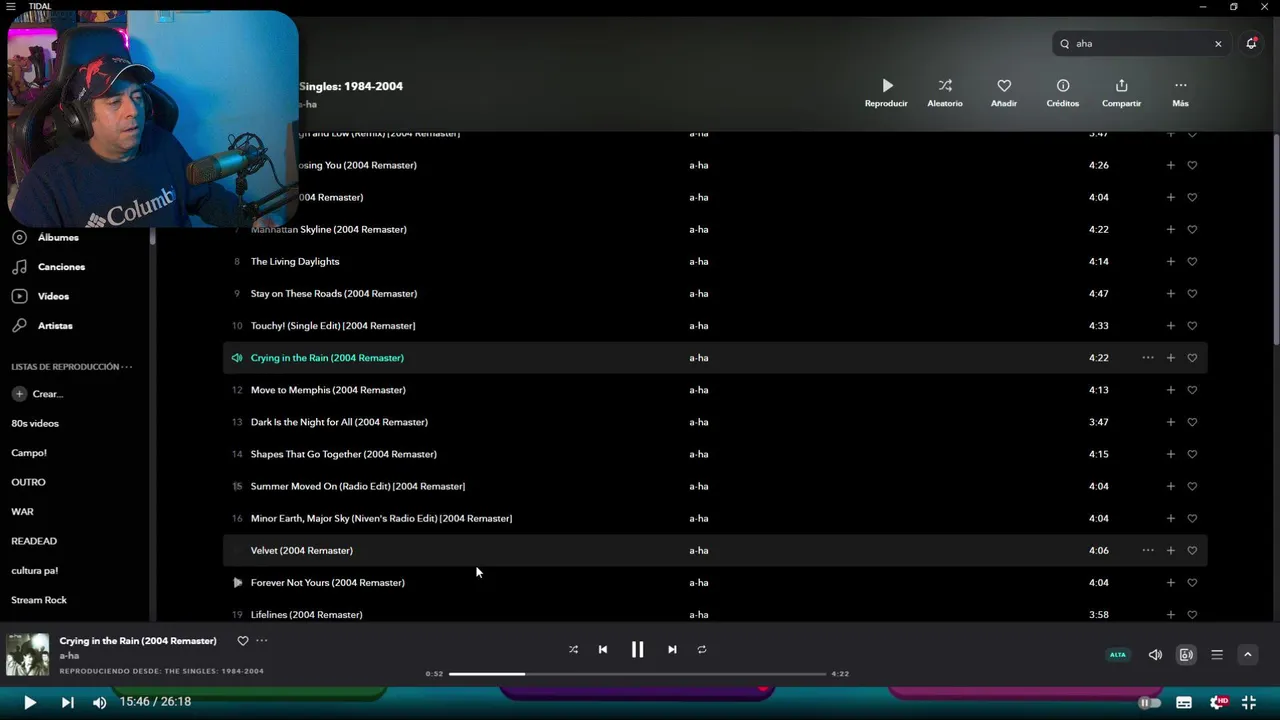
Task: Select 'Dark Is the Night for All' track
Action: (x=339, y=422)
